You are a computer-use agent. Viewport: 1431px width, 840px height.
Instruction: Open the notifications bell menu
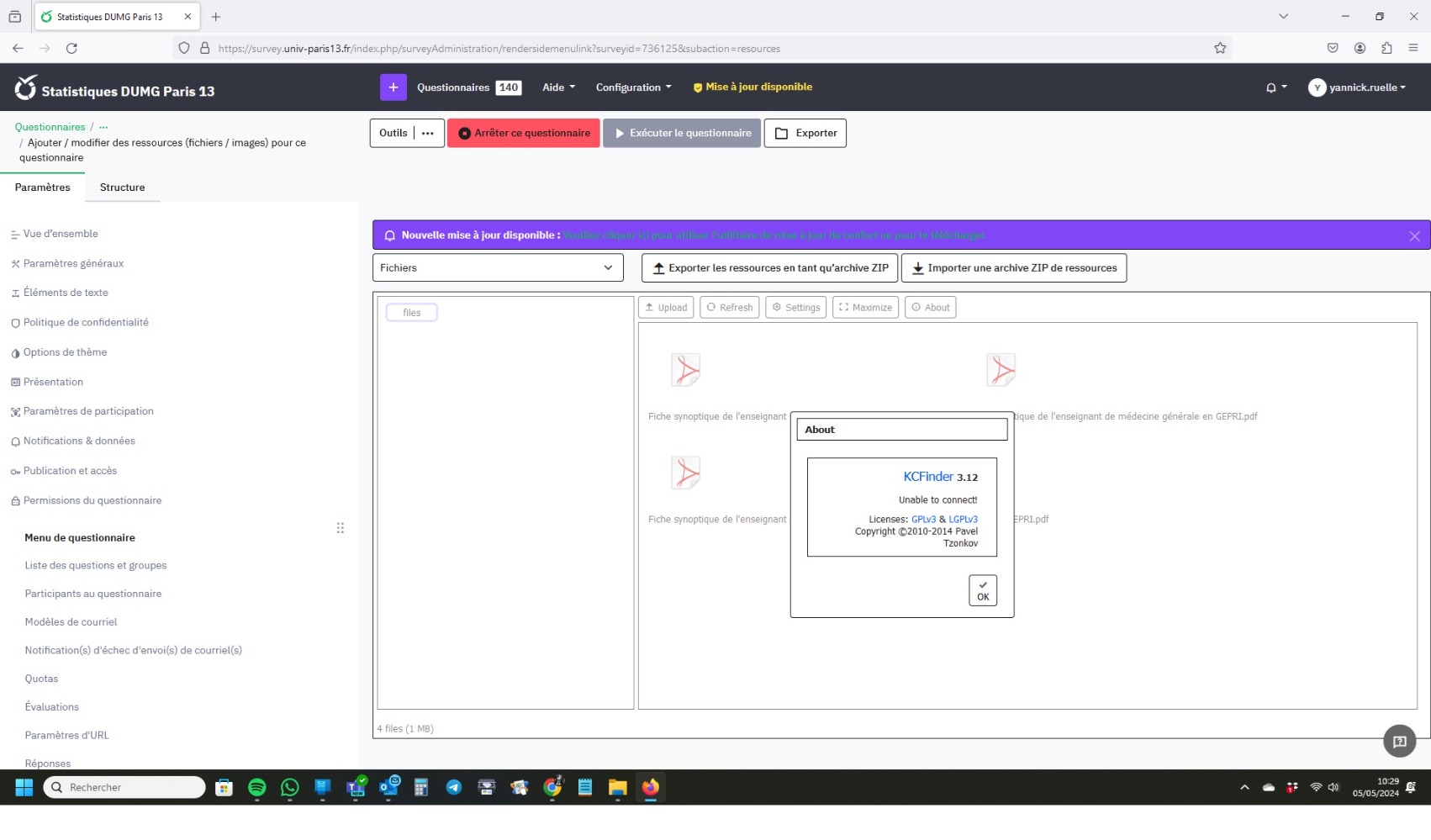coord(1275,87)
